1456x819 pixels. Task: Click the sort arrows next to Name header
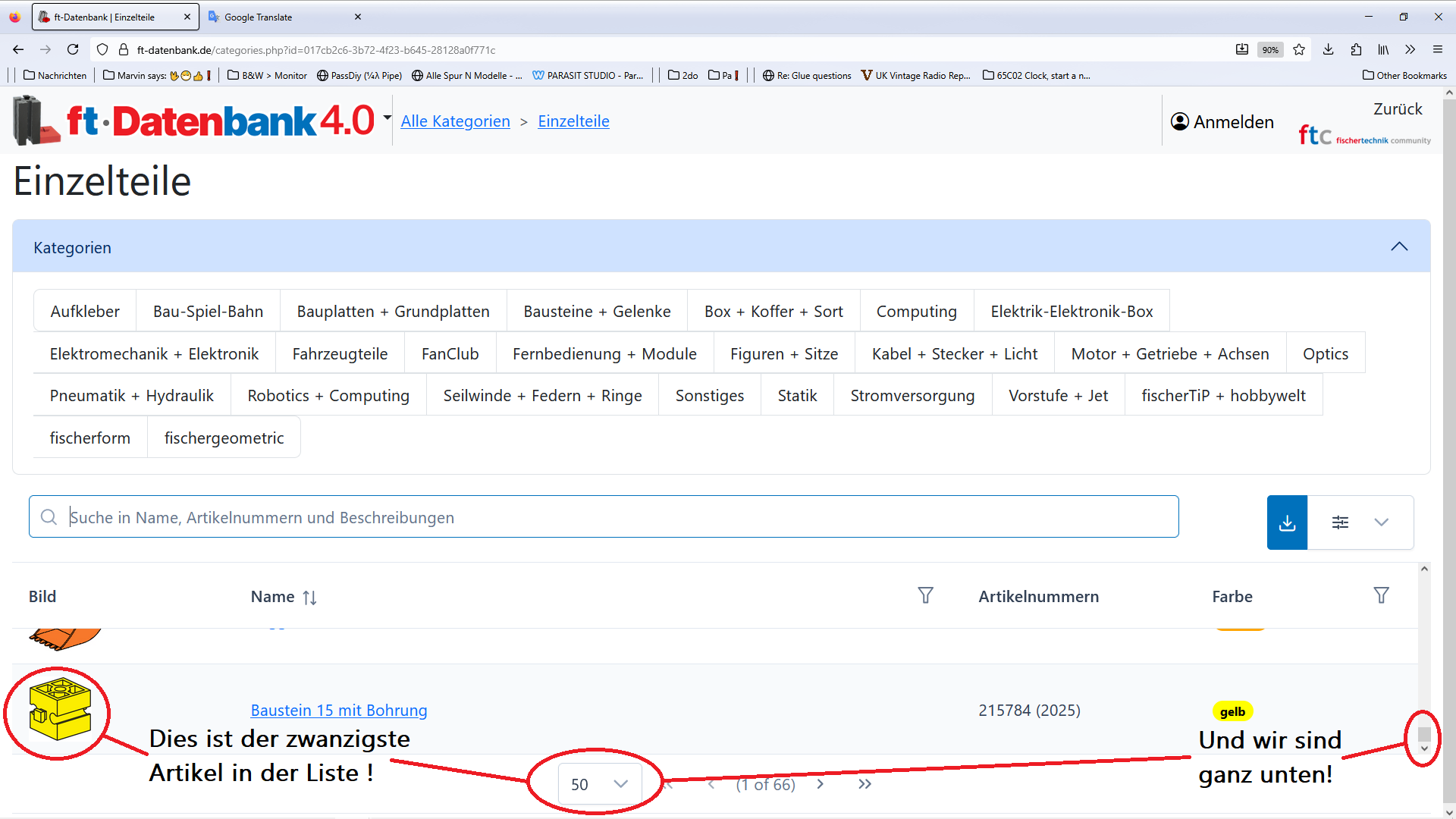point(310,597)
